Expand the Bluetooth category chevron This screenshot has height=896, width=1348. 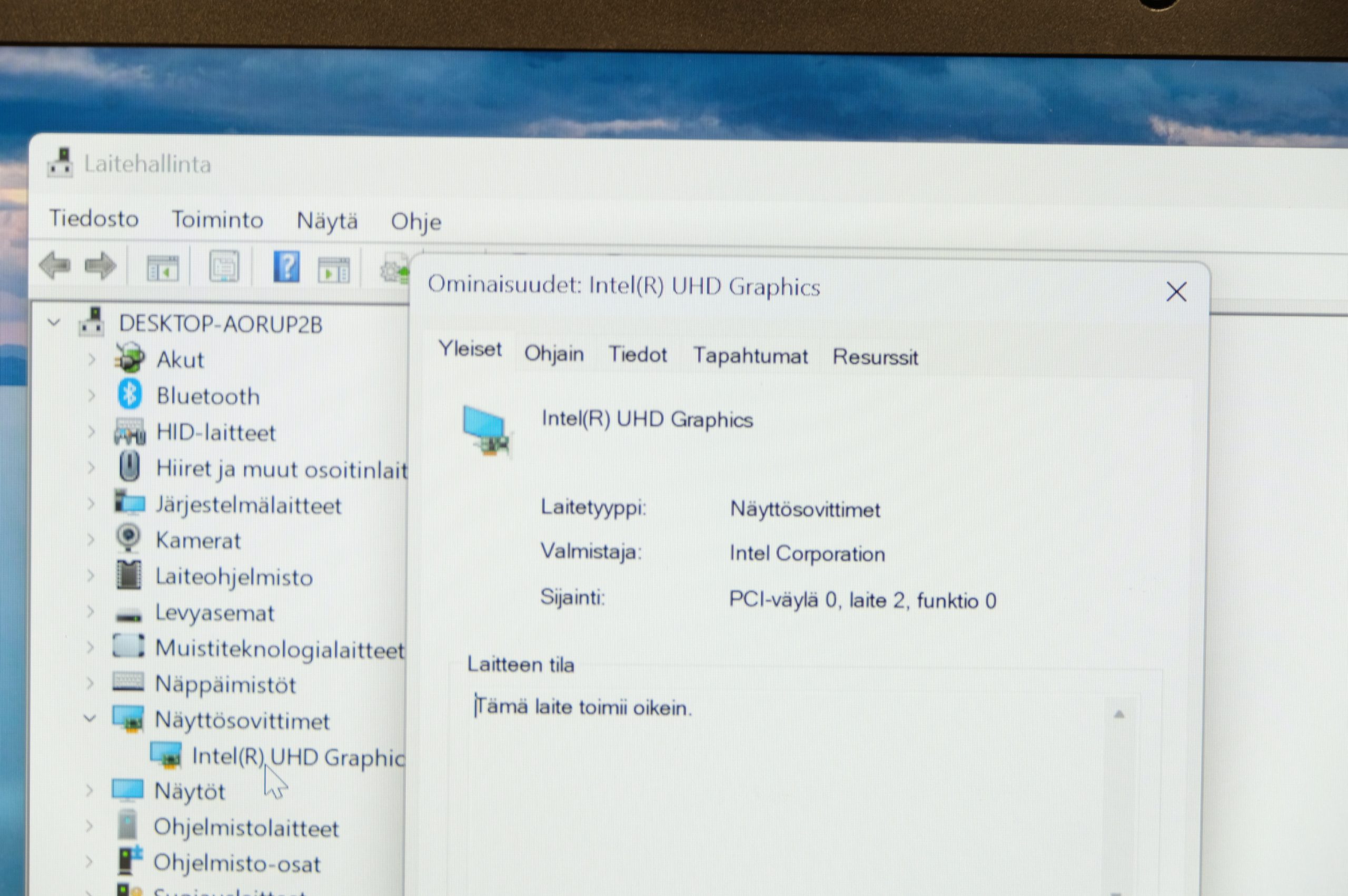91,395
